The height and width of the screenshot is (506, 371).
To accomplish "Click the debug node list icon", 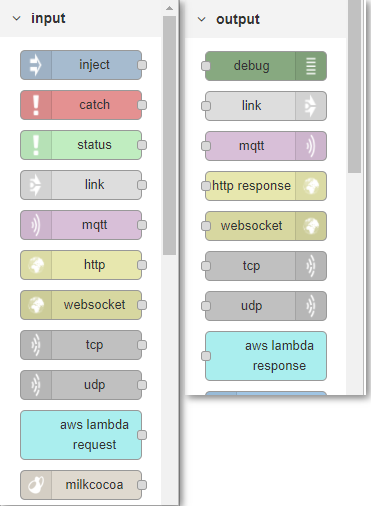I will (311, 66).
